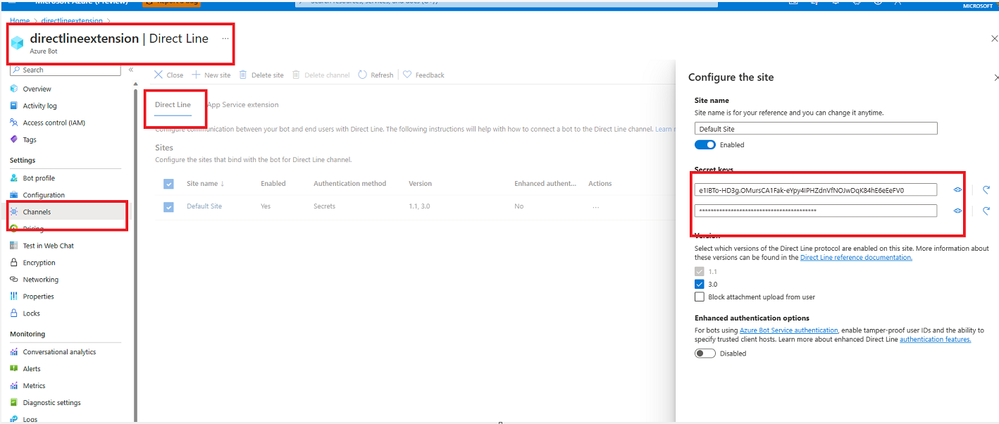This screenshot has height=424, width=999.
Task: Open Azure Bot Service authentication link
Action: (789, 331)
